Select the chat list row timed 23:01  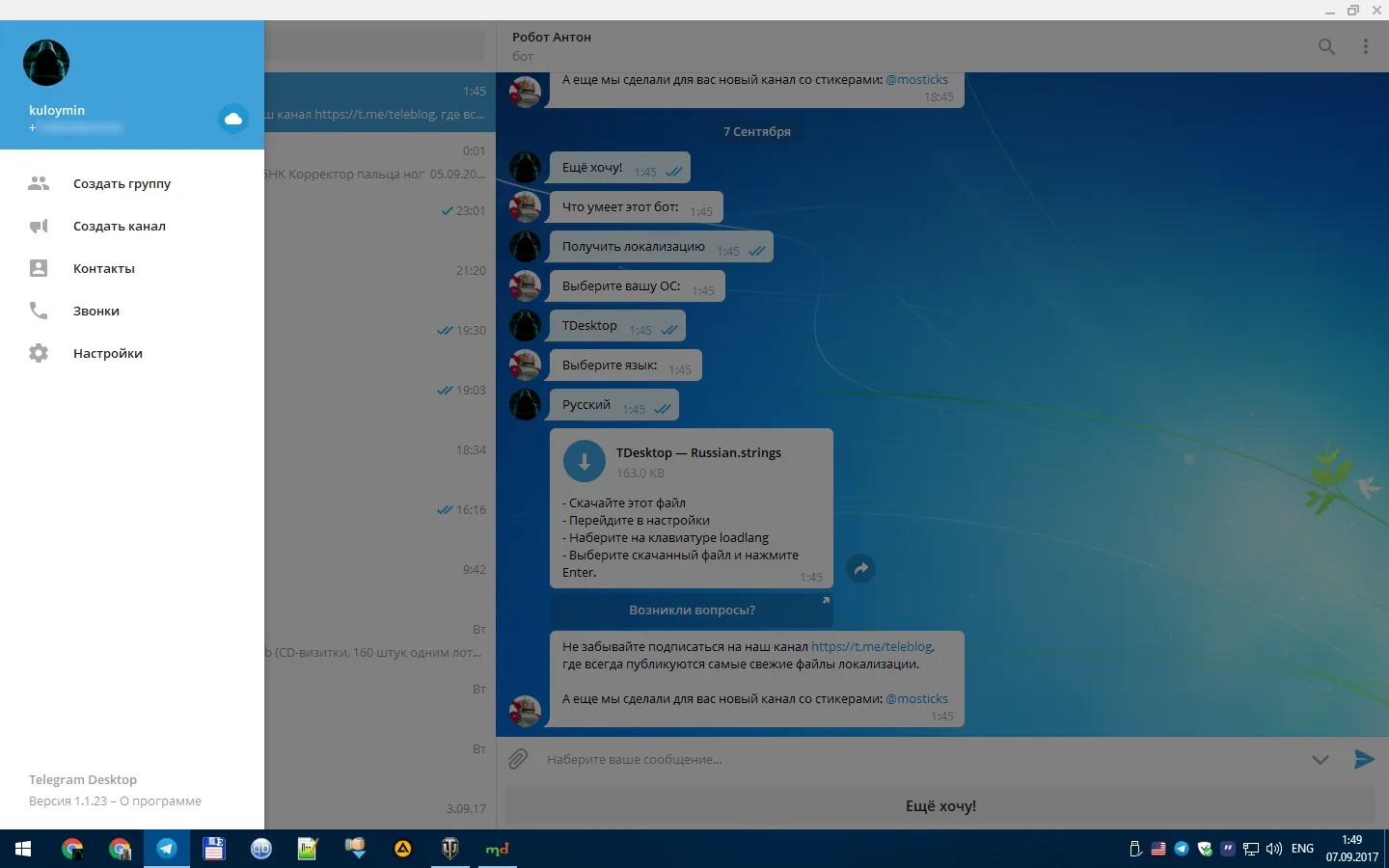380,222
